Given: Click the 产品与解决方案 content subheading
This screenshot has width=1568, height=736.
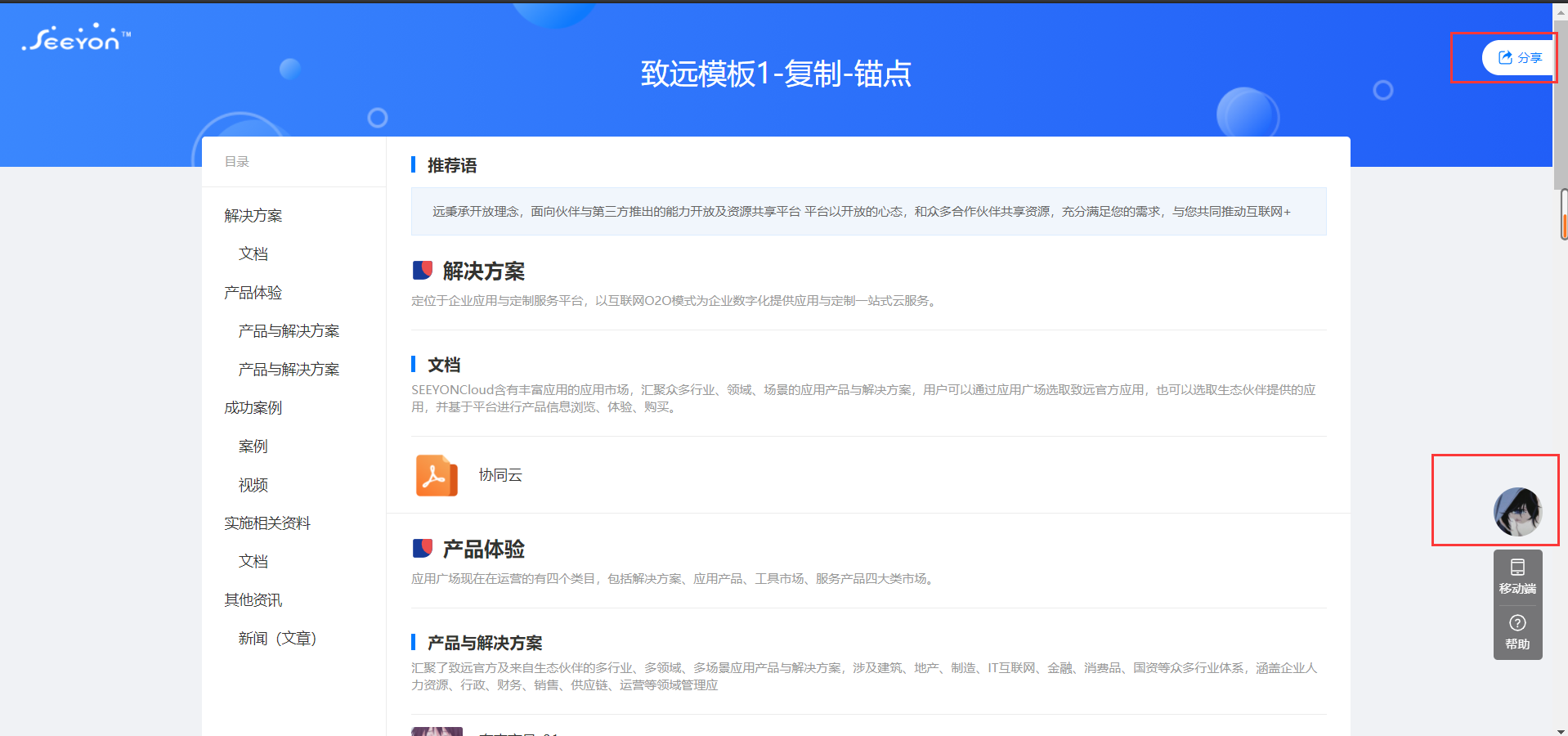Looking at the screenshot, I should (485, 643).
